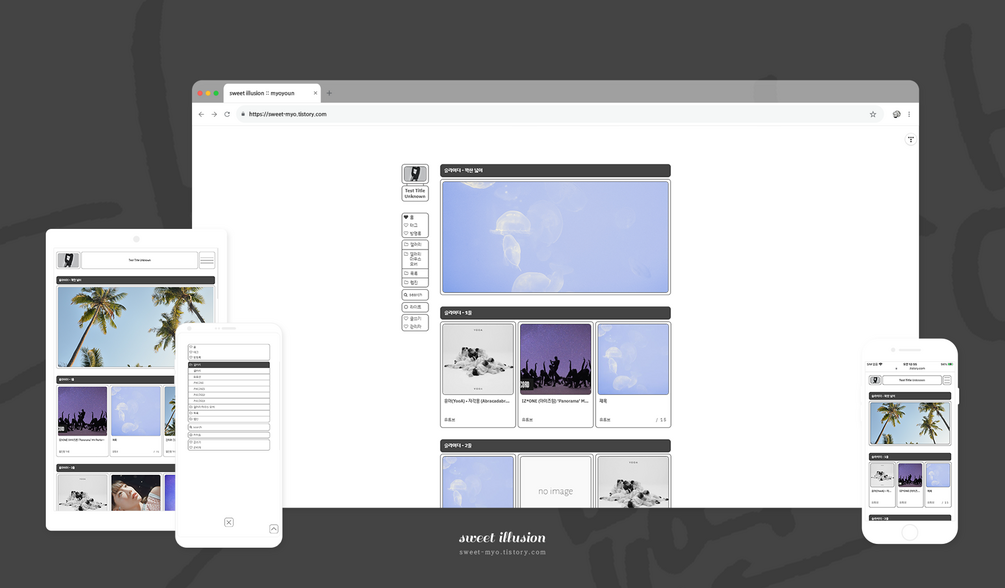Close the mobile menu with X icon
The image size is (1005, 588).
tap(229, 523)
